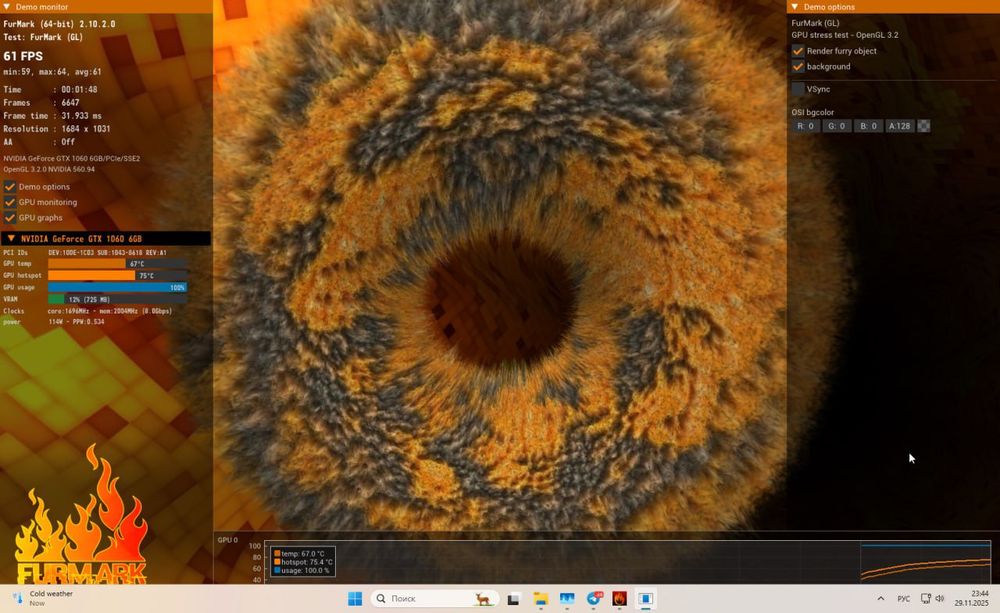This screenshot has height=613, width=1000.
Task: Click the usage: 100.0 % legend entry
Action: [x=302, y=570]
